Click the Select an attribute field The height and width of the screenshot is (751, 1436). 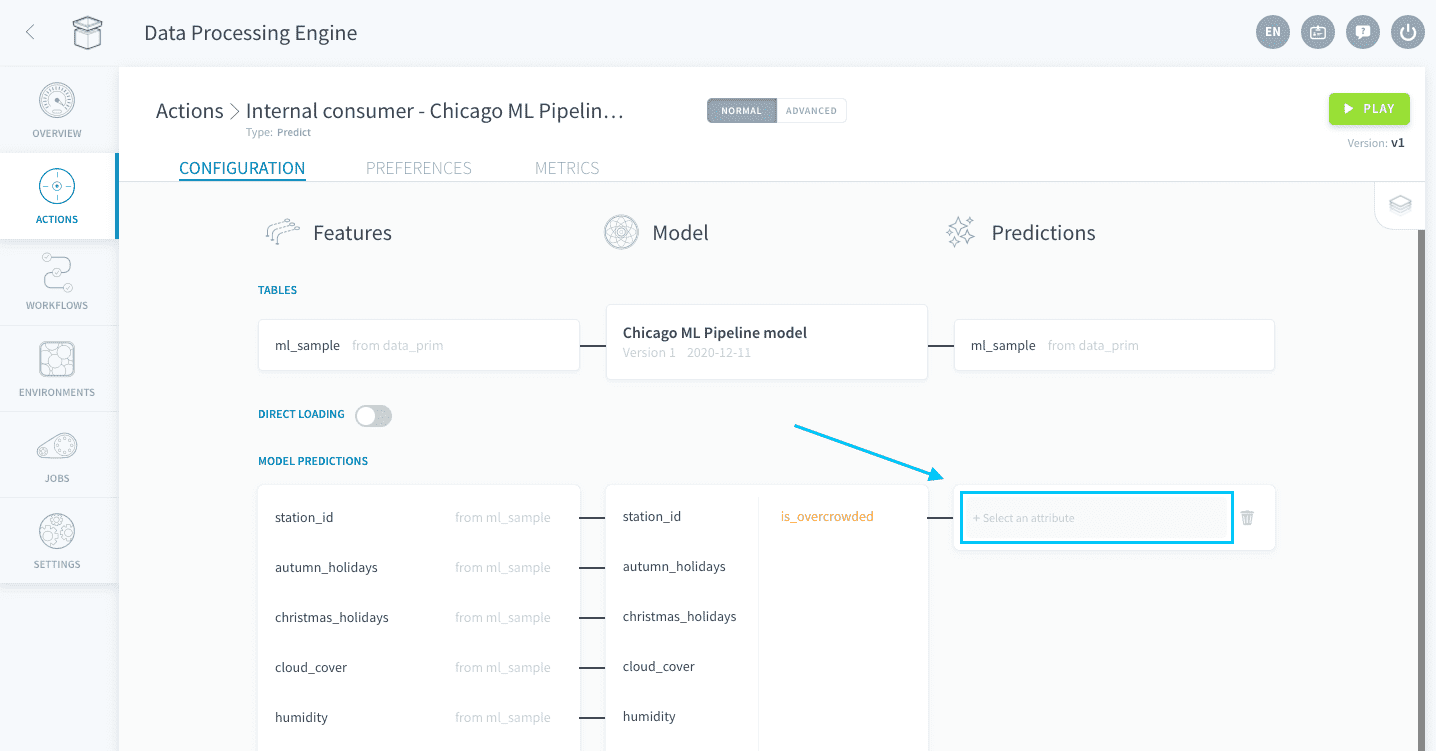click(1096, 517)
